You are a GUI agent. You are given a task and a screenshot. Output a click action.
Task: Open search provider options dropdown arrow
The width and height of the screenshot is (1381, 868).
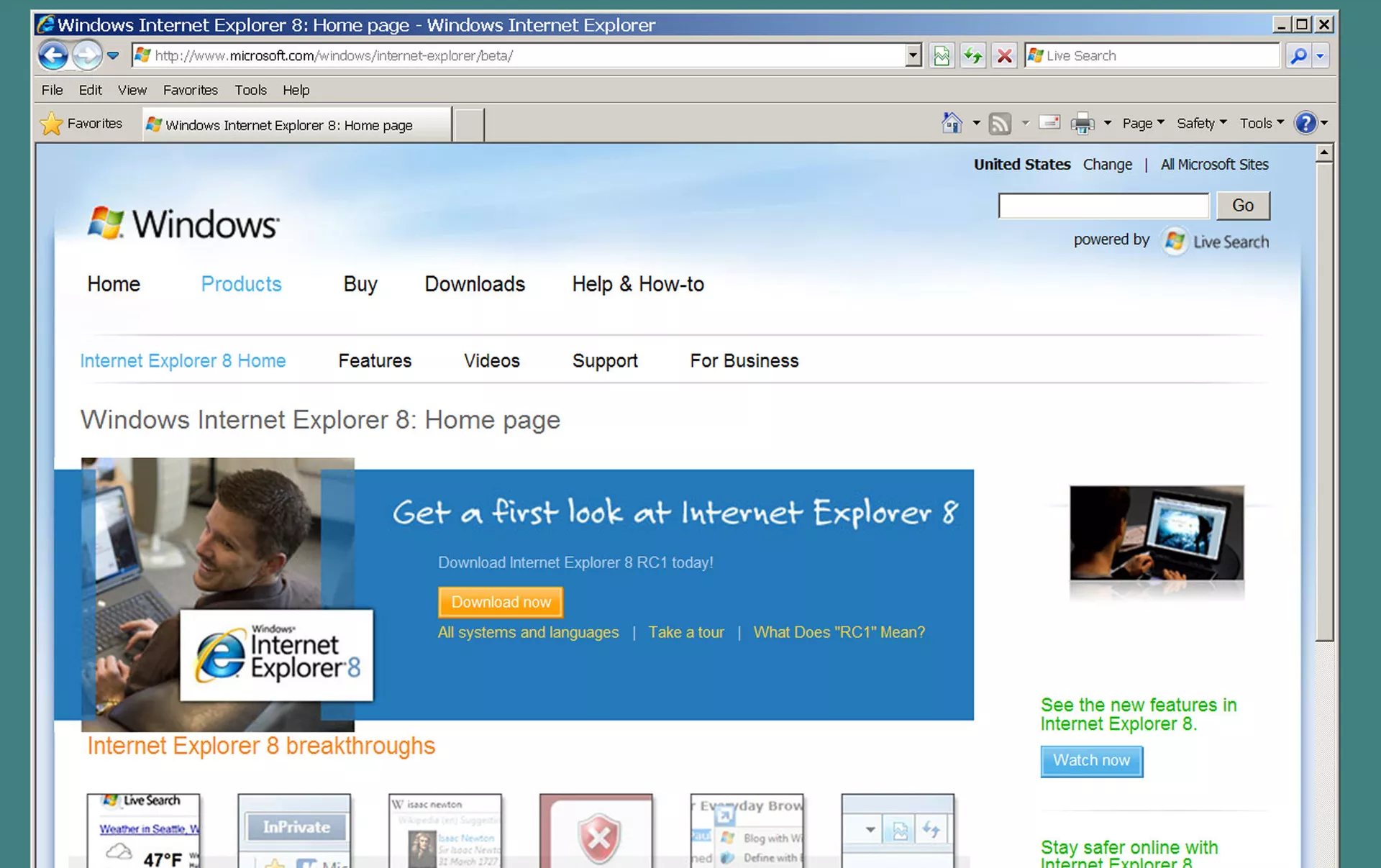tap(1320, 55)
